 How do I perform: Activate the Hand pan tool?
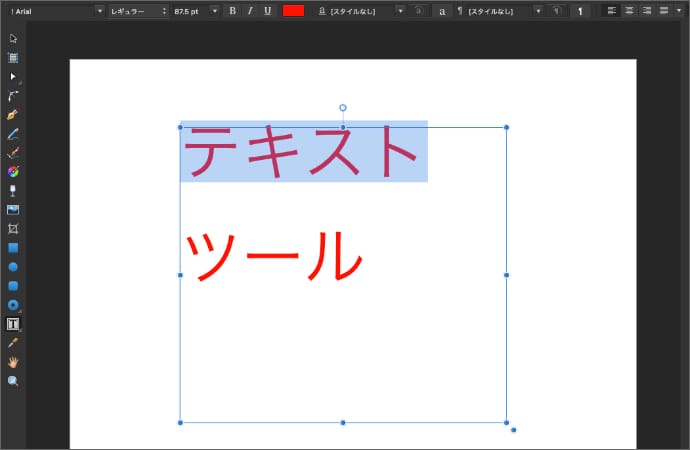click(x=13, y=362)
